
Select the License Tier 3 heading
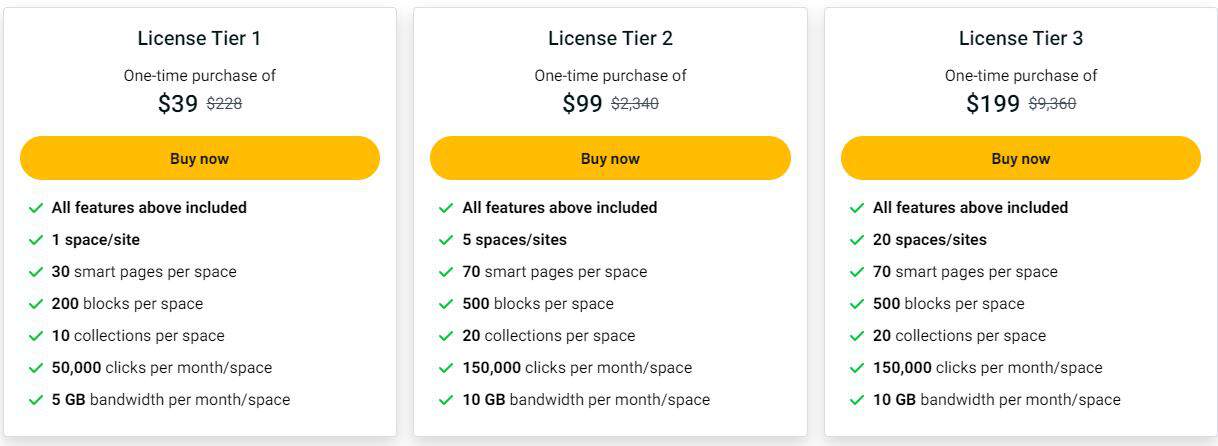[1020, 39]
